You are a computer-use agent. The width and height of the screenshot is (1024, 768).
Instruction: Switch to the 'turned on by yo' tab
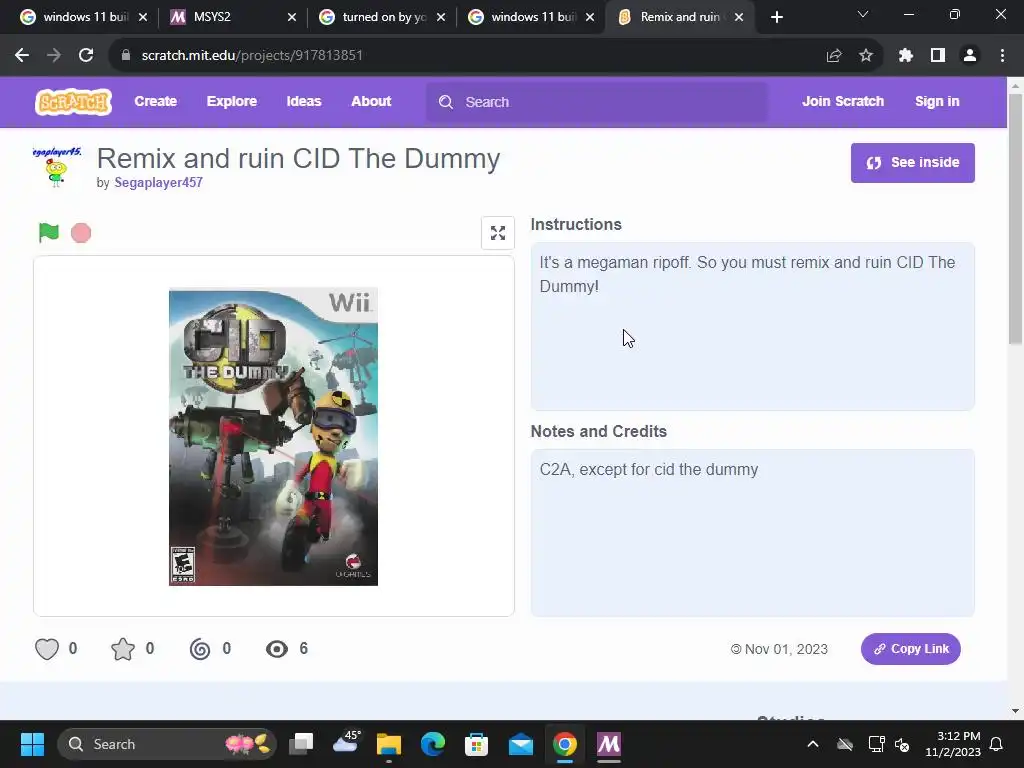pos(382,17)
